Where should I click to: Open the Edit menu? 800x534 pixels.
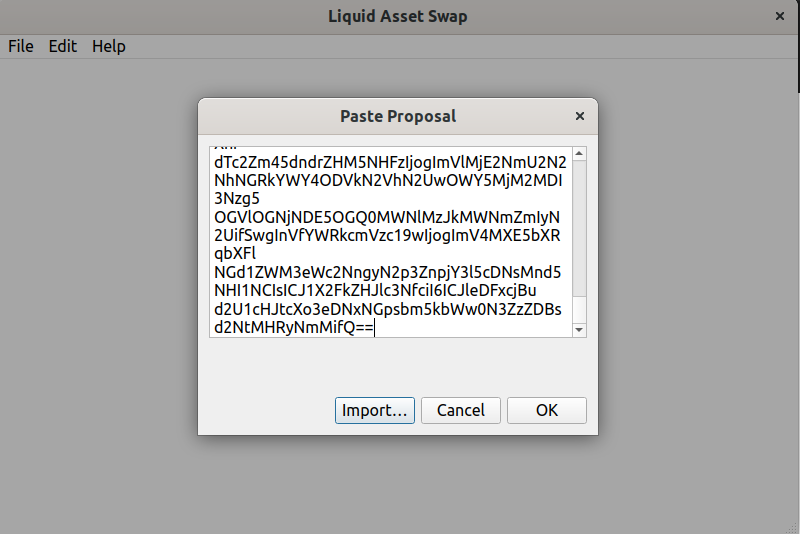pos(63,46)
